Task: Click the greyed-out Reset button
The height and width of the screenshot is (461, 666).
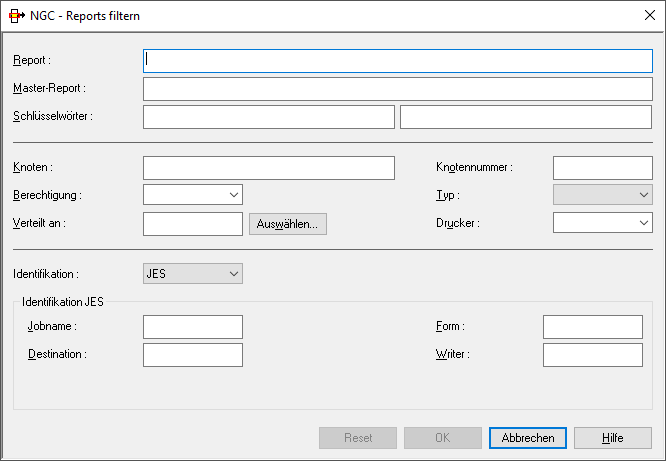Action: [358, 438]
